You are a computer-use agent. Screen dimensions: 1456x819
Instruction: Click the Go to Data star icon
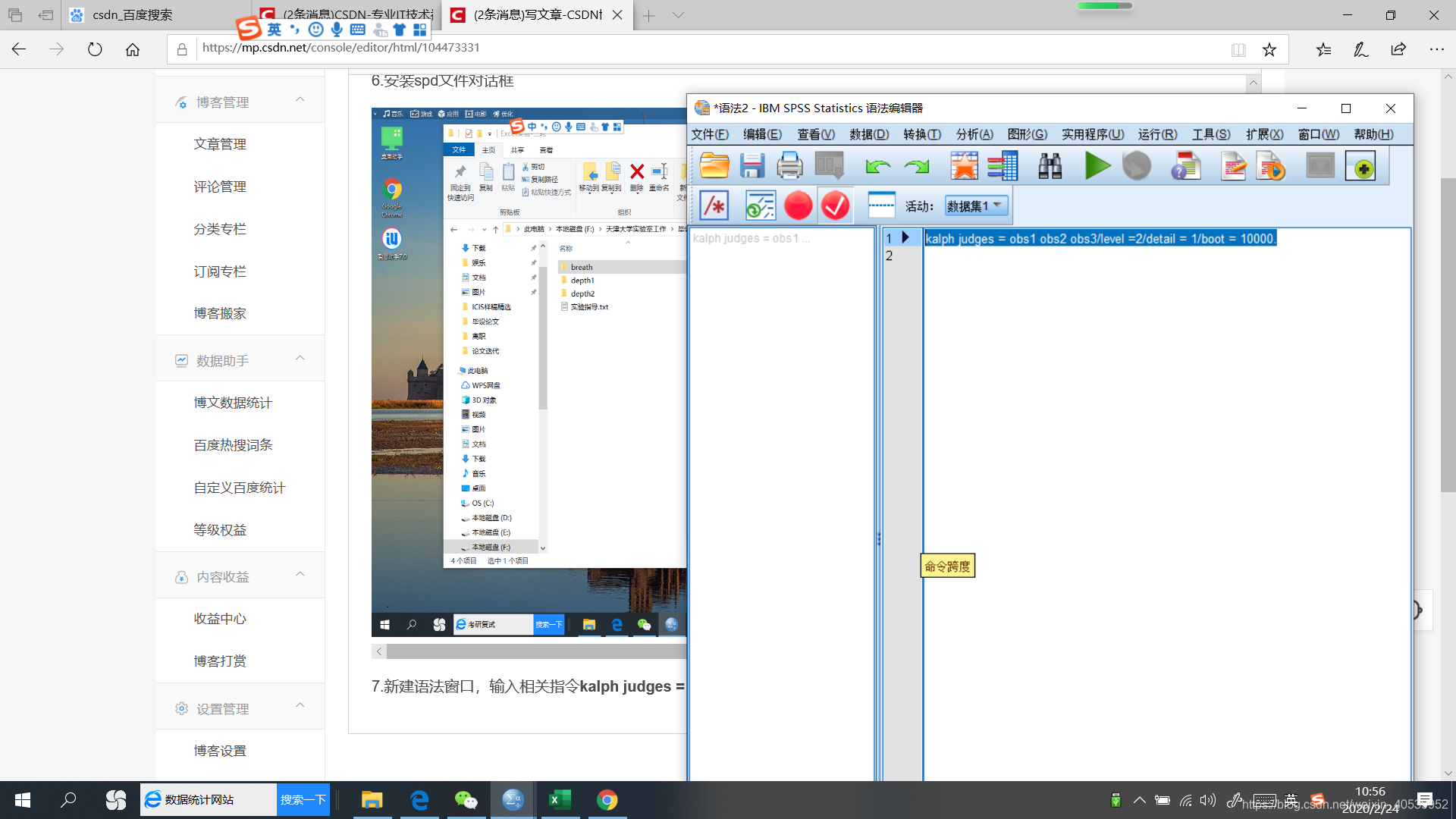964,165
